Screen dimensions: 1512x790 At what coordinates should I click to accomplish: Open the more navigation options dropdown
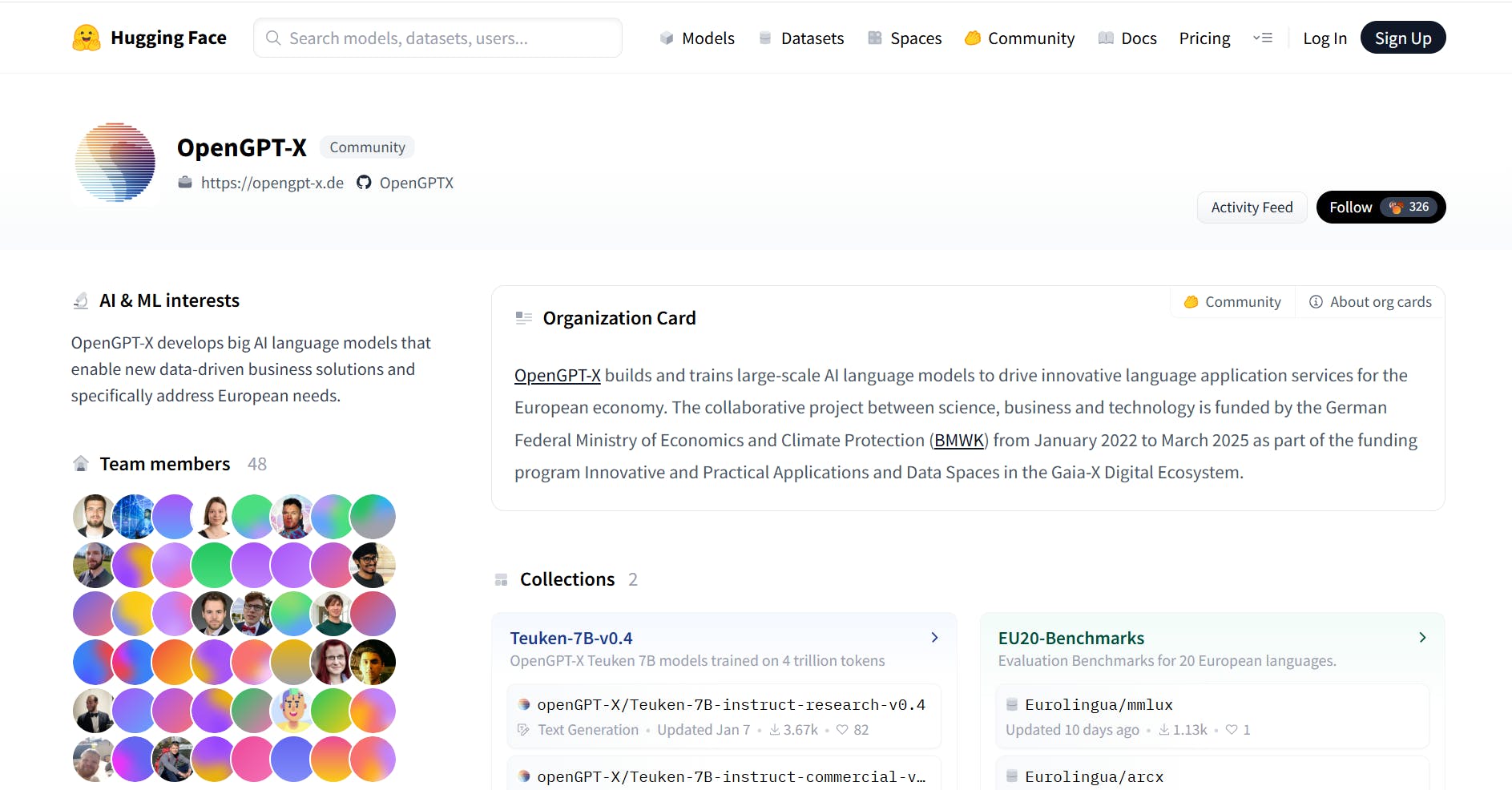pyautogui.click(x=1263, y=38)
